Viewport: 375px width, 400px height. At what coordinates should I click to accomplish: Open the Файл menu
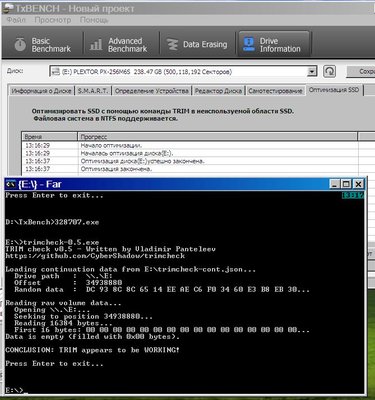[16, 20]
